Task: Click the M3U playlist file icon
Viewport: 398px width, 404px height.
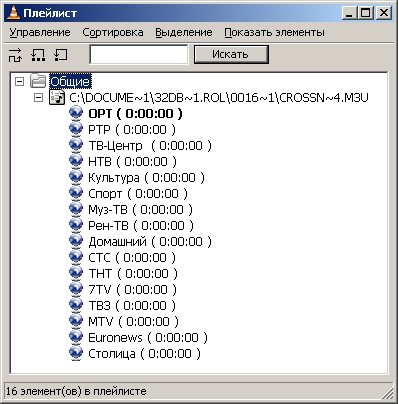Action: (x=57, y=97)
